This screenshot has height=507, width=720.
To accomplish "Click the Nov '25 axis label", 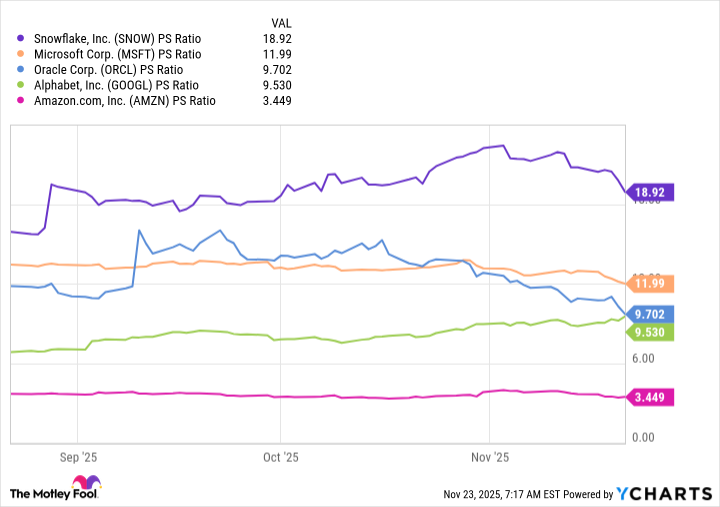I will pos(489,457).
